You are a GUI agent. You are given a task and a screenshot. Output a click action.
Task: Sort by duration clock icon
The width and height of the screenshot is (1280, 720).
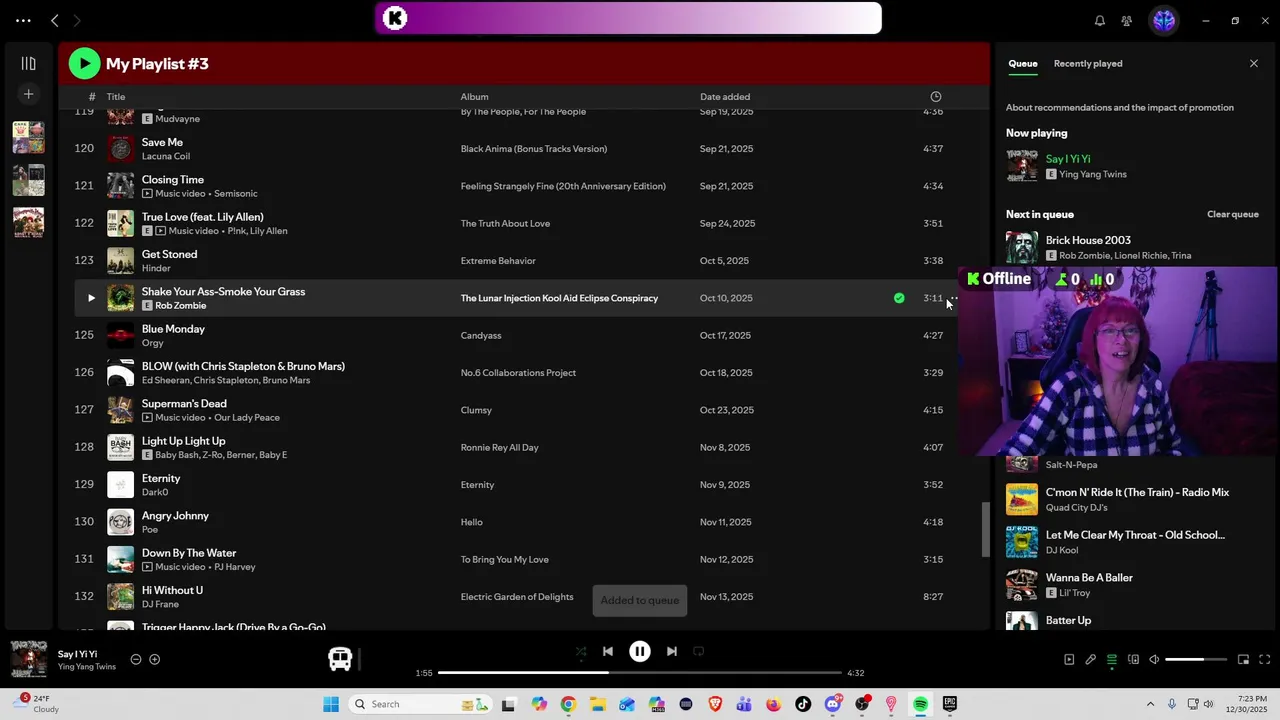pos(936,97)
